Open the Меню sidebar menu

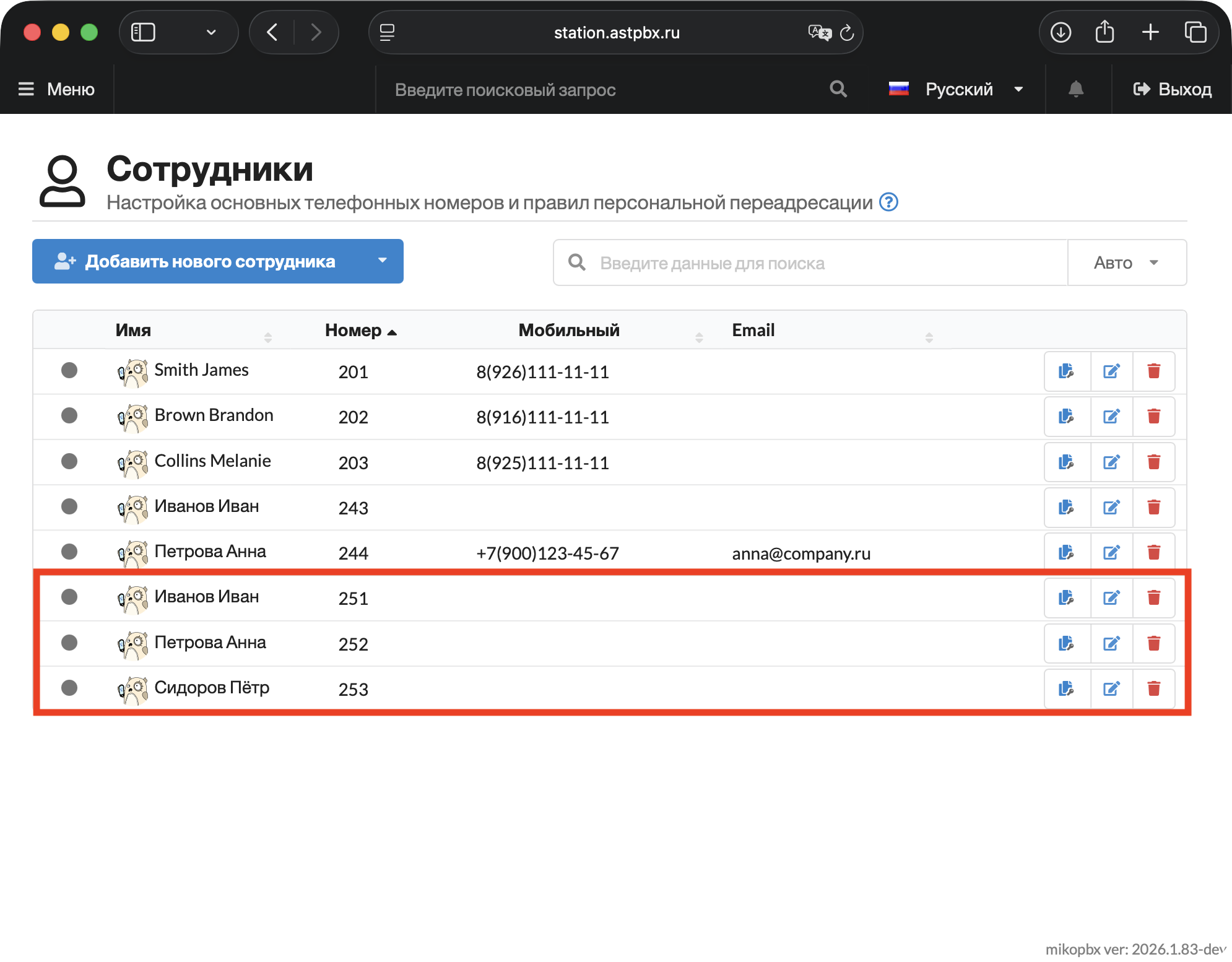pos(57,90)
